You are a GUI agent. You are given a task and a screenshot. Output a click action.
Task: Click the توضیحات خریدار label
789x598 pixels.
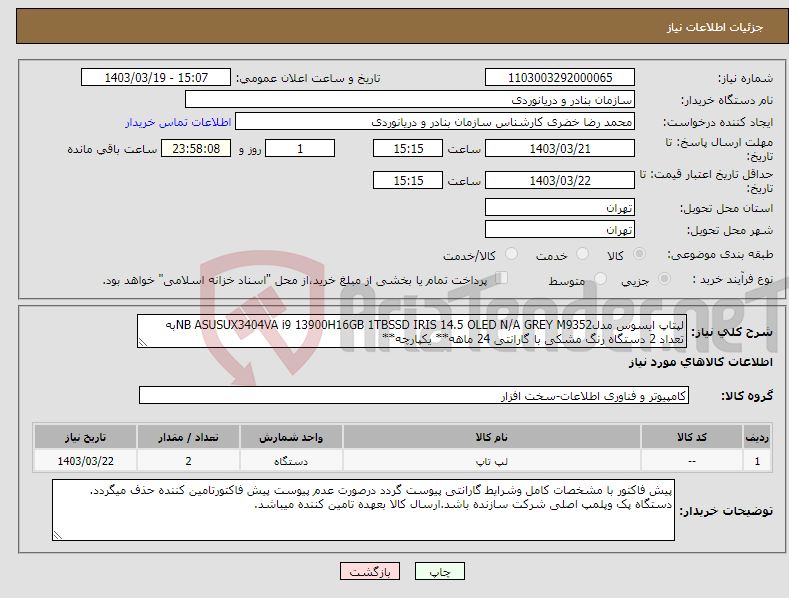(726, 511)
